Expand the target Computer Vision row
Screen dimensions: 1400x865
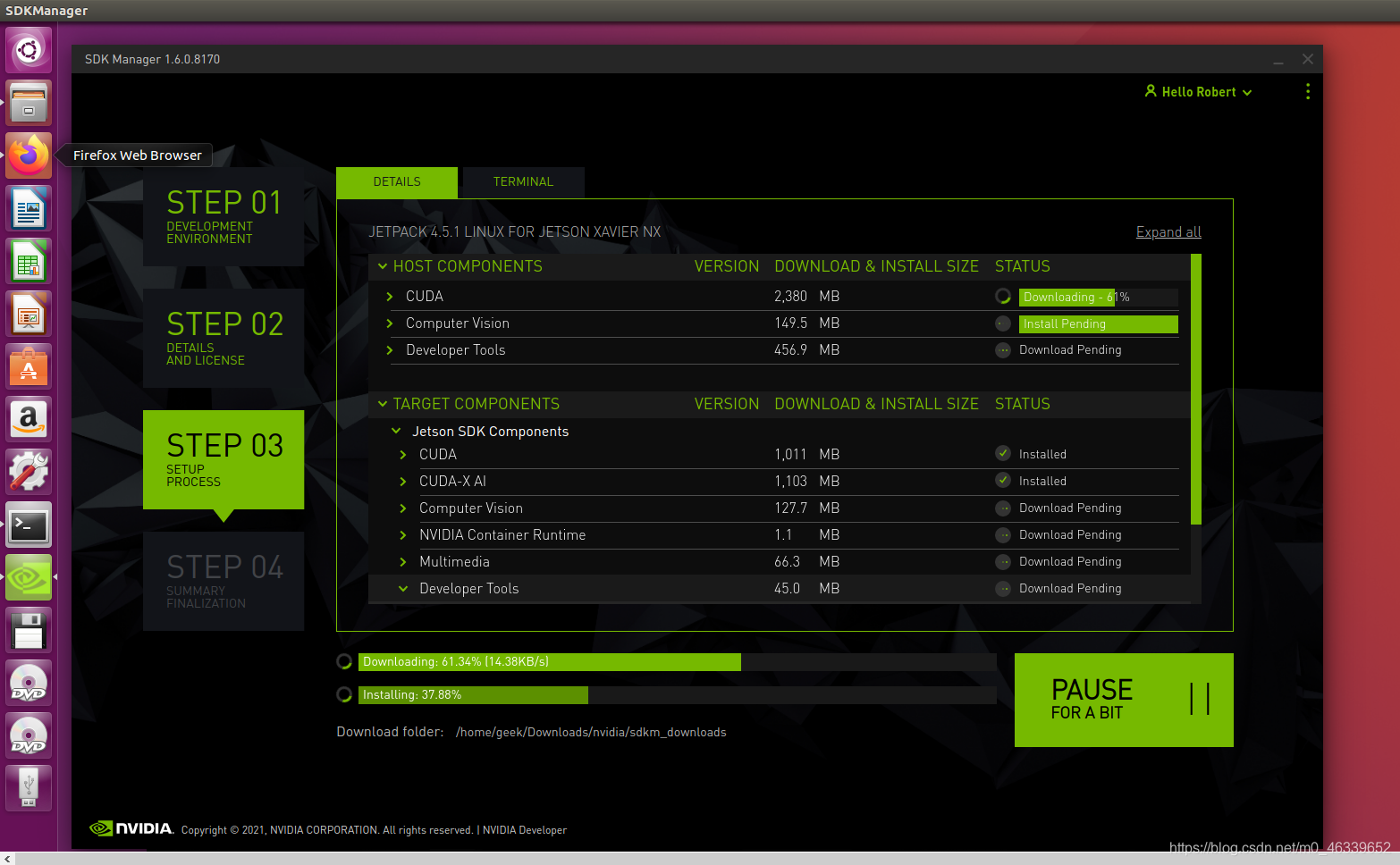(x=403, y=508)
